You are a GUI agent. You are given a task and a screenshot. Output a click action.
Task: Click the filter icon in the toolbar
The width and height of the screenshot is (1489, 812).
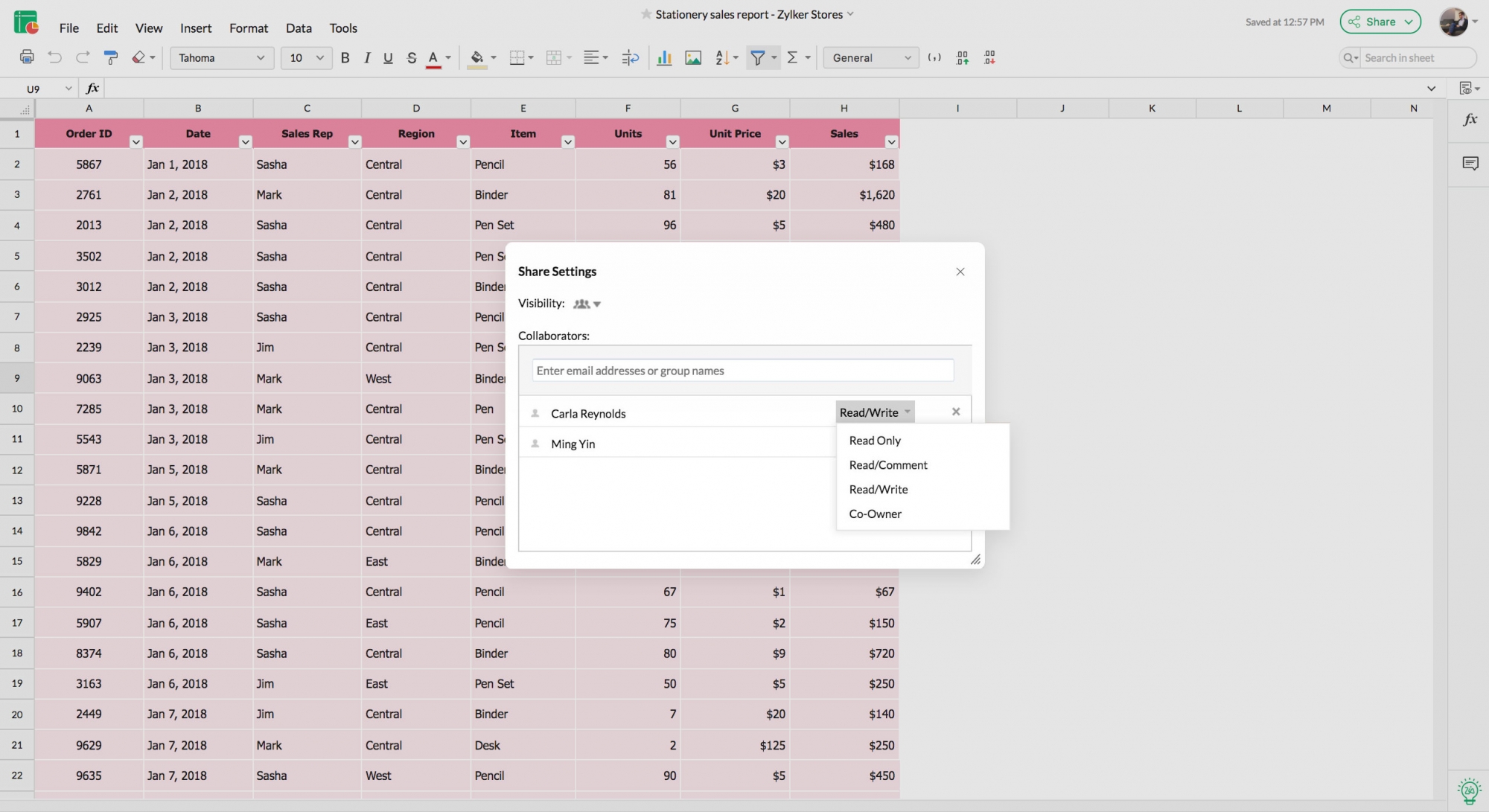click(x=757, y=57)
